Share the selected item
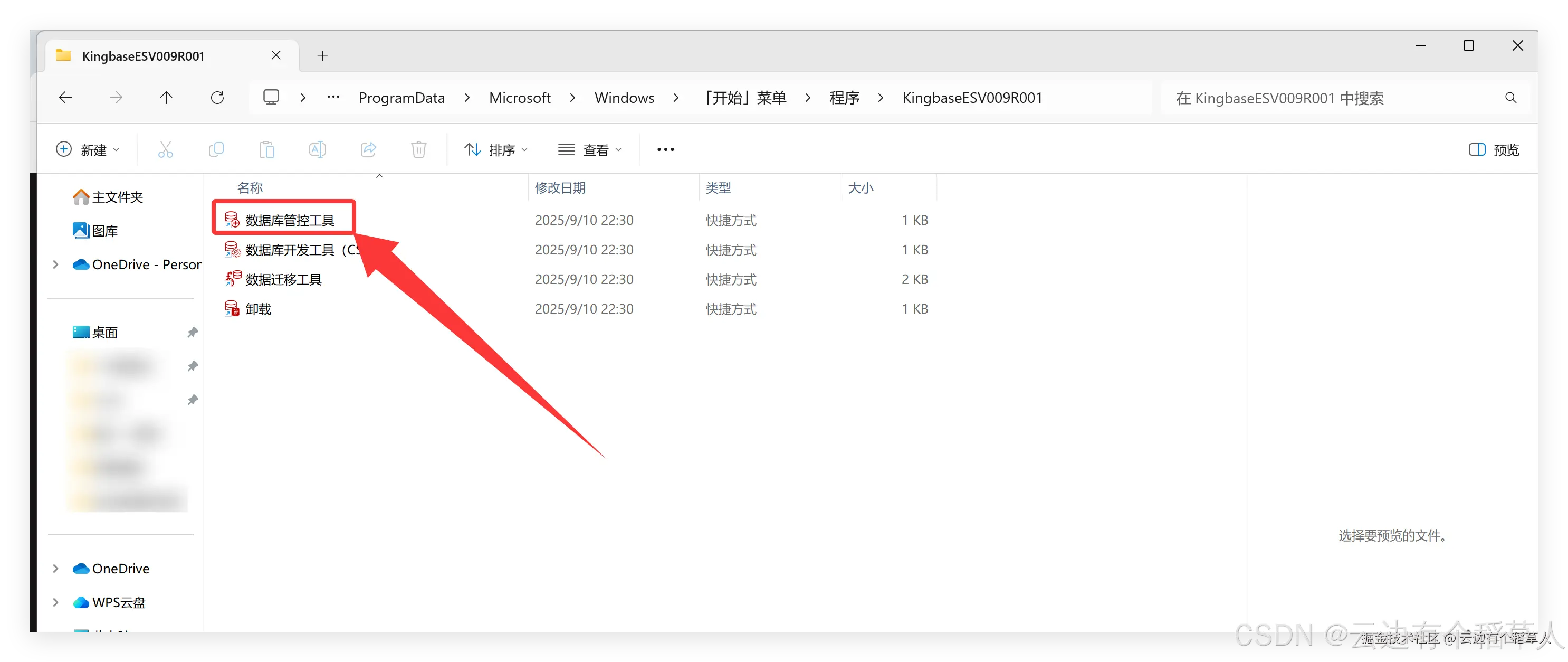The width and height of the screenshot is (1568, 662). tap(368, 150)
